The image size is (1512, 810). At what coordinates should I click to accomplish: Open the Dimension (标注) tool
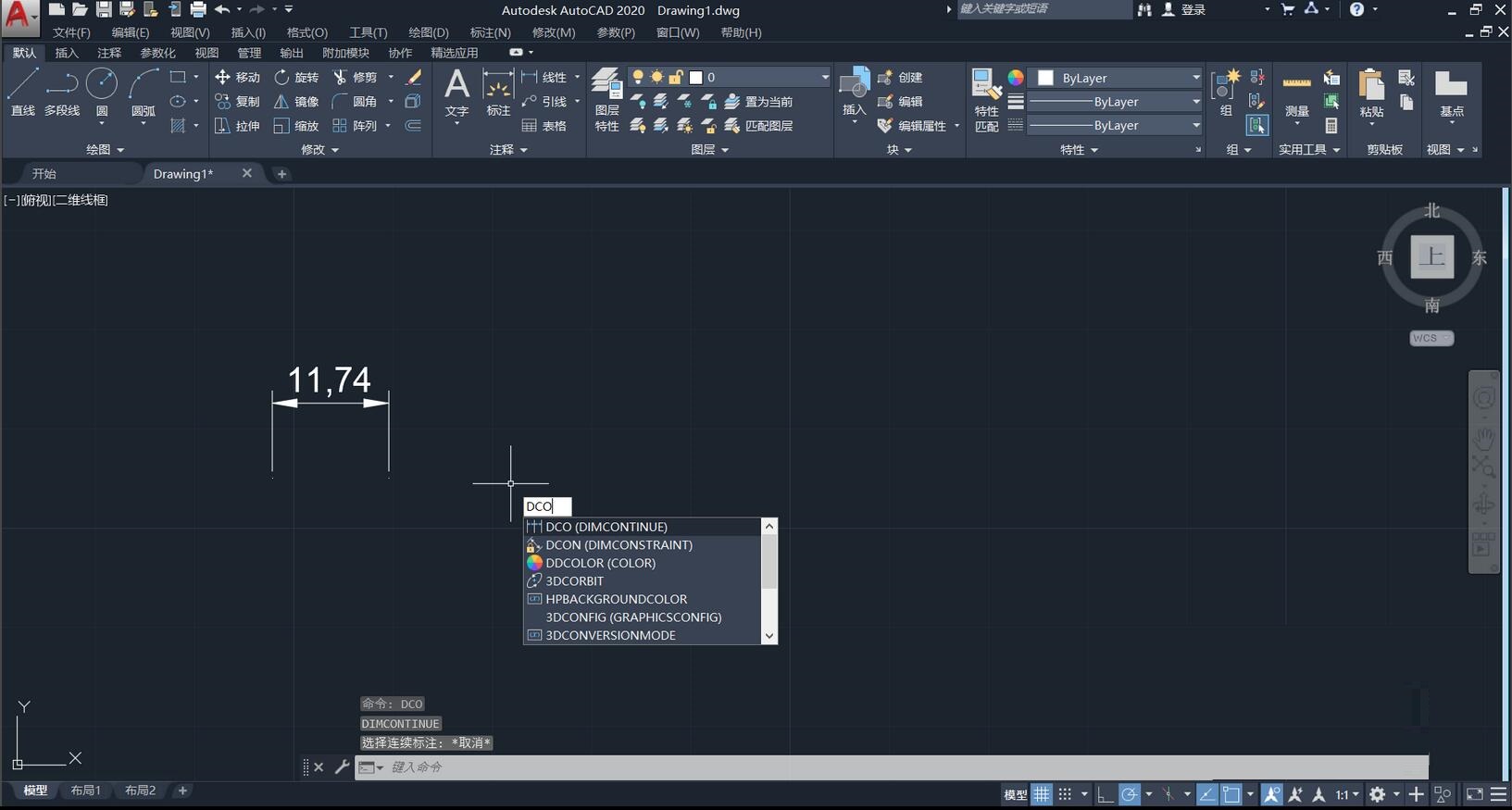click(498, 92)
